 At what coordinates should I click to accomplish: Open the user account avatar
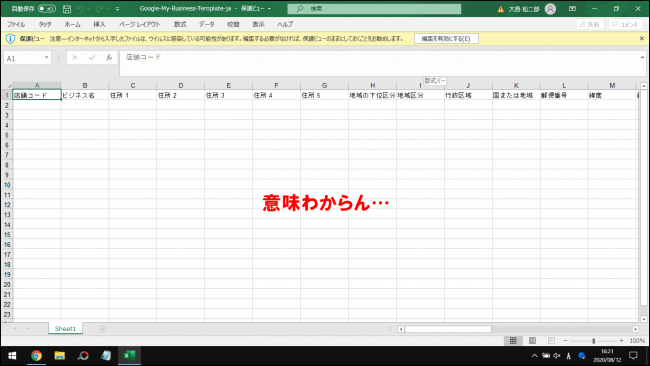(550, 9)
